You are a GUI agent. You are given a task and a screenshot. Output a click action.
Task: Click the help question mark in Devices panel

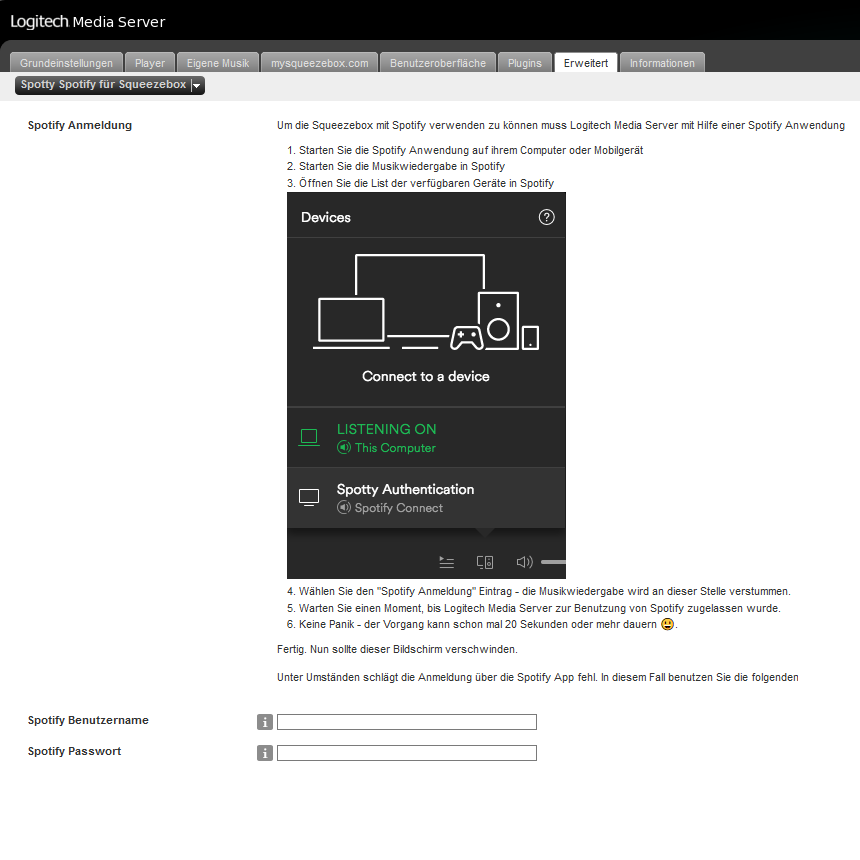tap(546, 217)
